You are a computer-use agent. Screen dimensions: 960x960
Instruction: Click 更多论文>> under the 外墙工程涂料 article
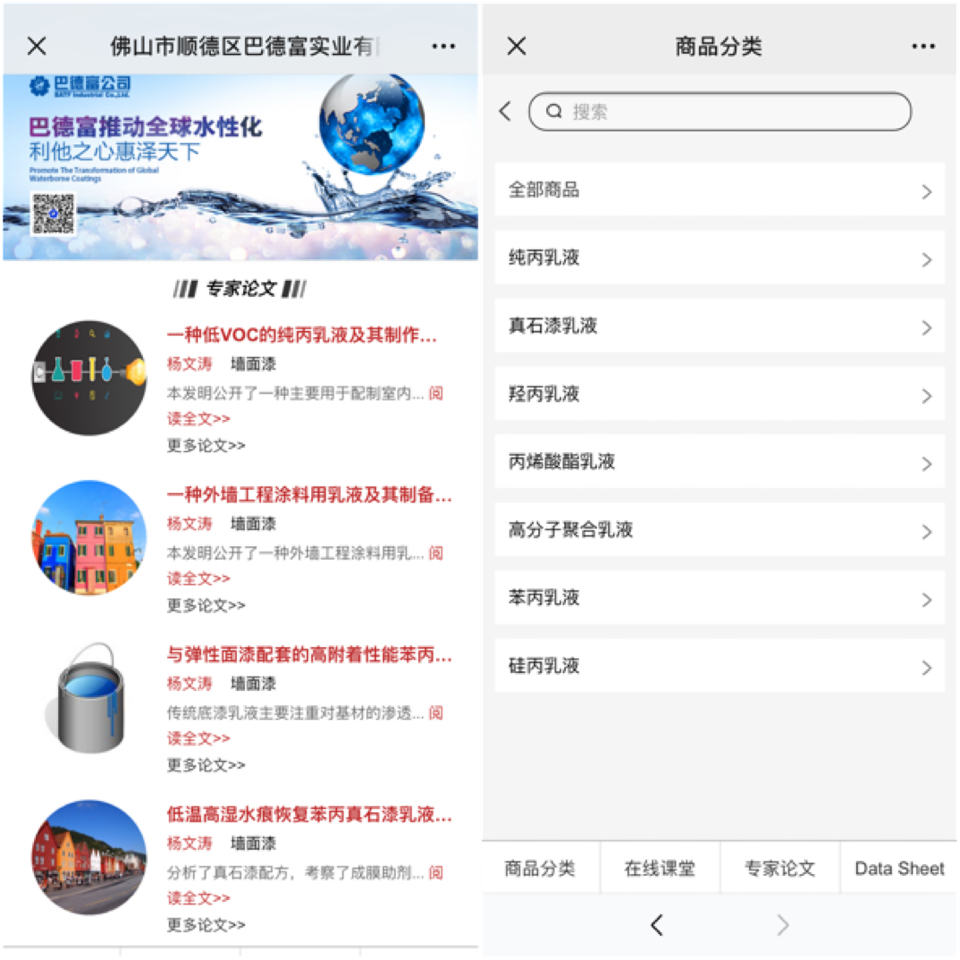(x=206, y=605)
